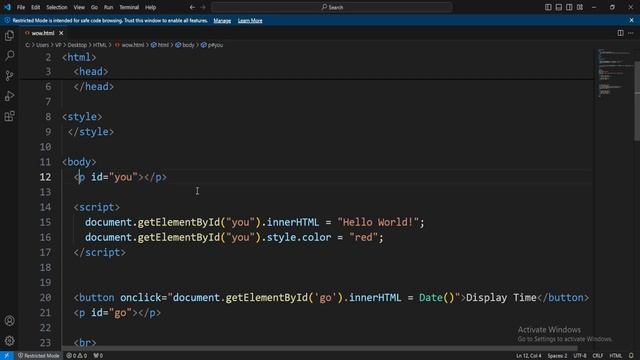This screenshot has height=360, width=640.
Task: Split the editor to the right
Action: pyautogui.click(x=620, y=33)
